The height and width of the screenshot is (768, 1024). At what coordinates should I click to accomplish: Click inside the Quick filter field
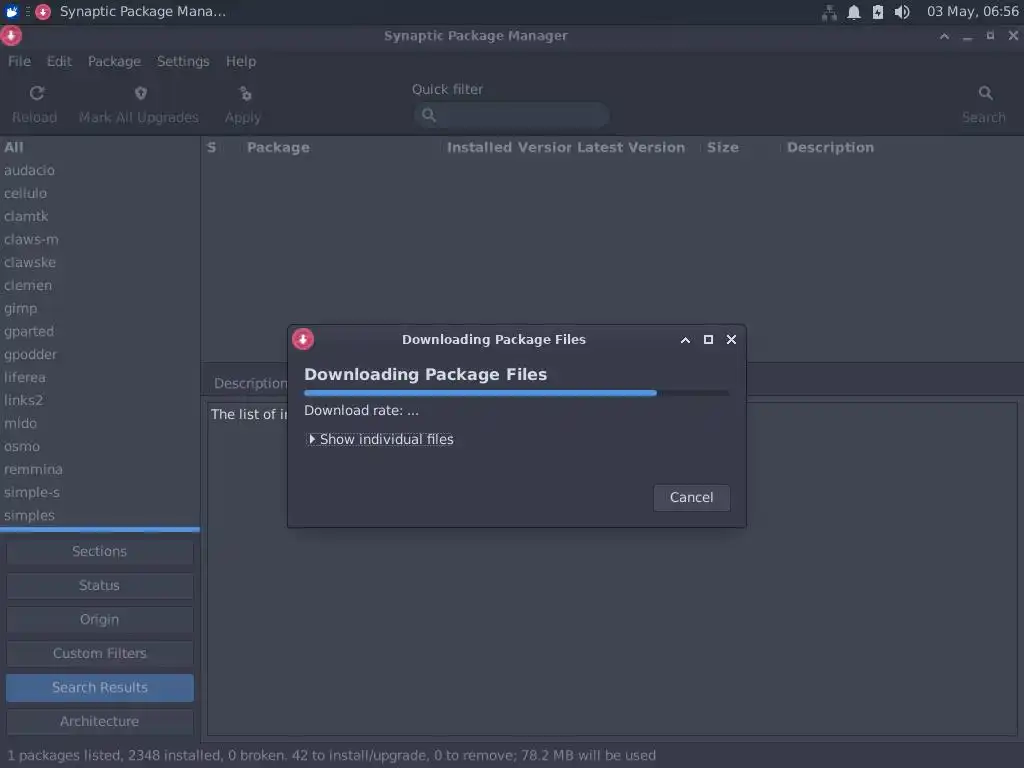click(512, 115)
